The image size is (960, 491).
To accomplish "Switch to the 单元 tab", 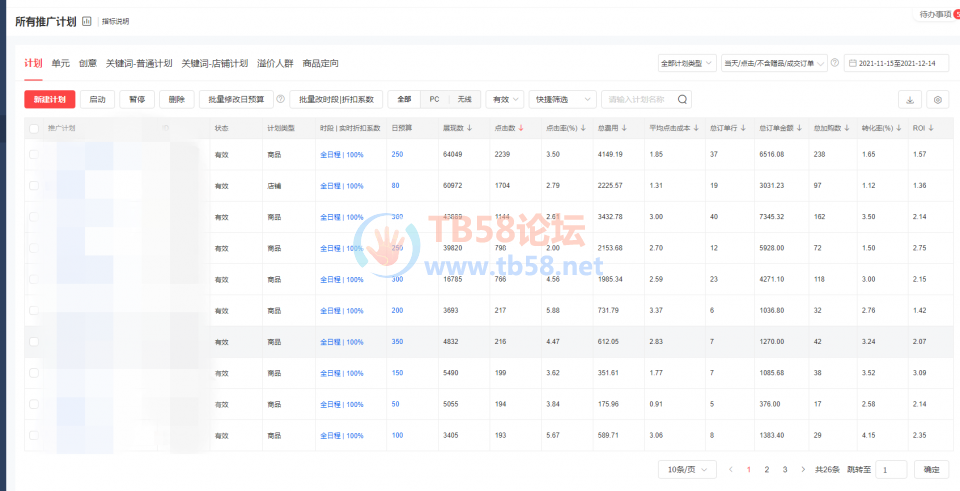I will [61, 63].
